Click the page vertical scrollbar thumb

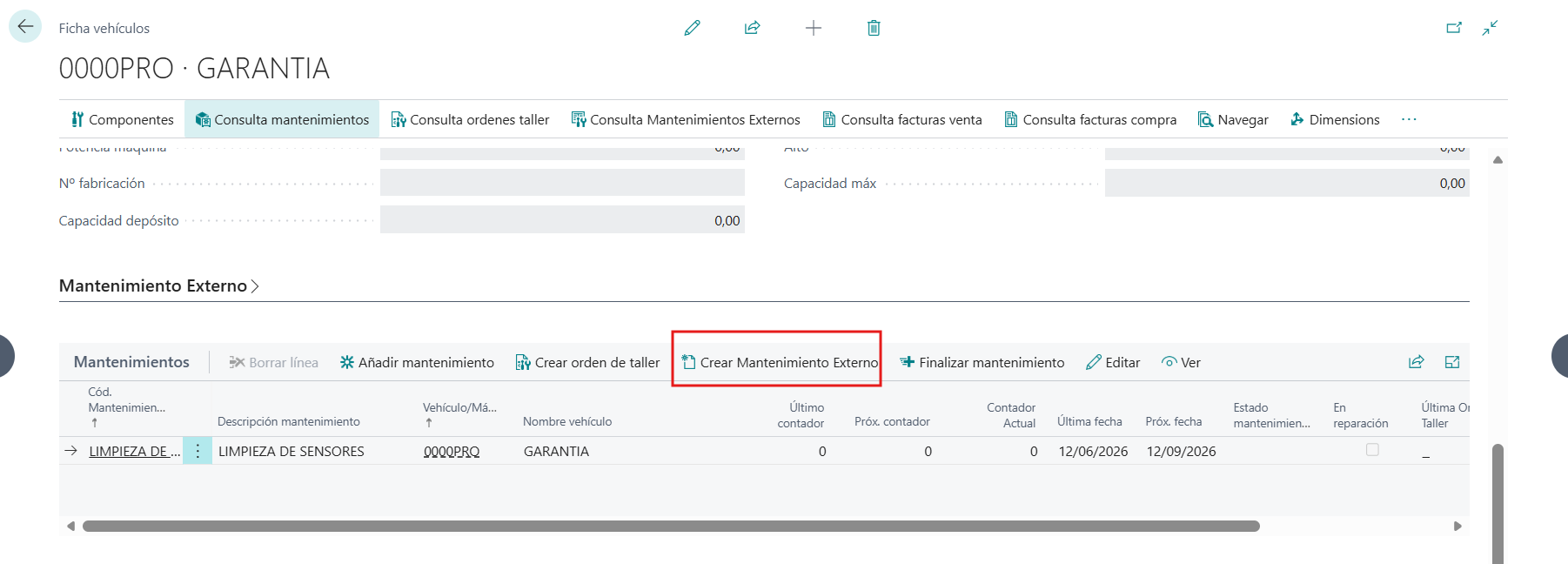[x=1498, y=504]
